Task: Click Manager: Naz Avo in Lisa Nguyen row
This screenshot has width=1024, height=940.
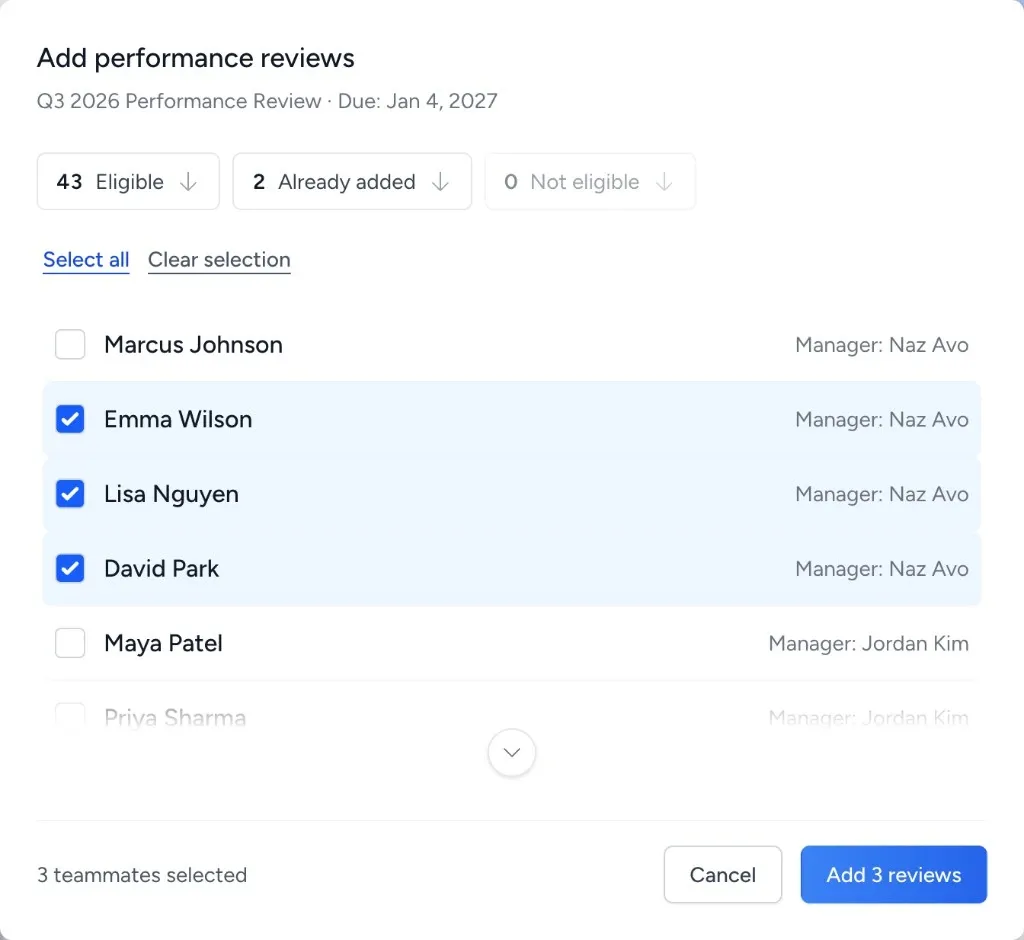Action: point(882,494)
